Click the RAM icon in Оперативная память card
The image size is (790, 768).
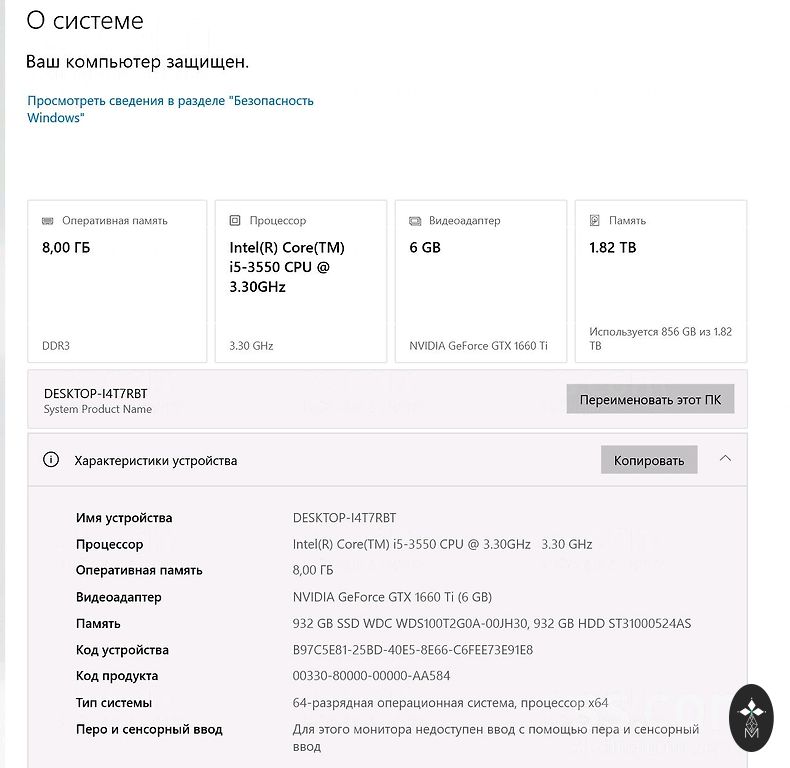(47, 220)
